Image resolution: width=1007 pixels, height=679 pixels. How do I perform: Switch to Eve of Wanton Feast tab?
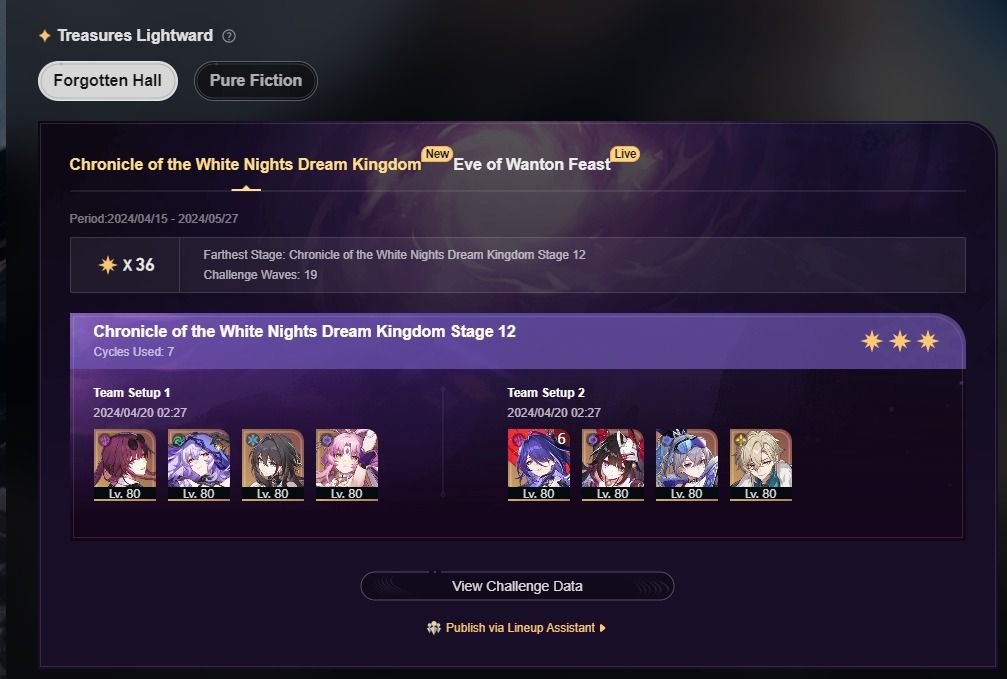point(532,164)
